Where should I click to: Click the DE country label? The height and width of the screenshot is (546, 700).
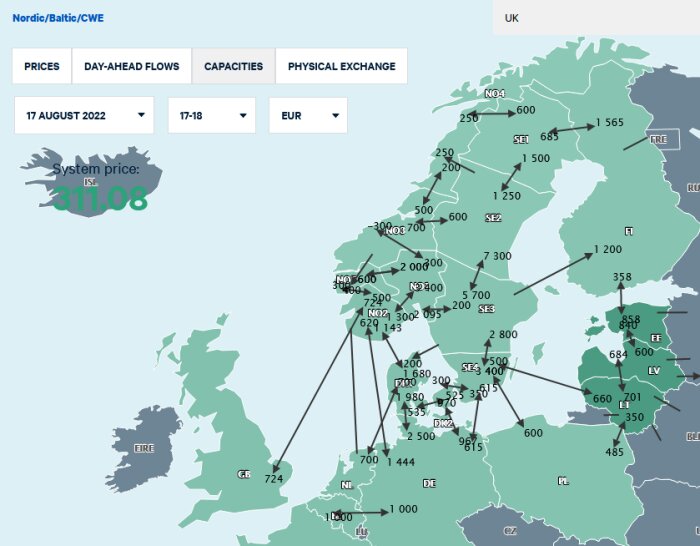429,483
